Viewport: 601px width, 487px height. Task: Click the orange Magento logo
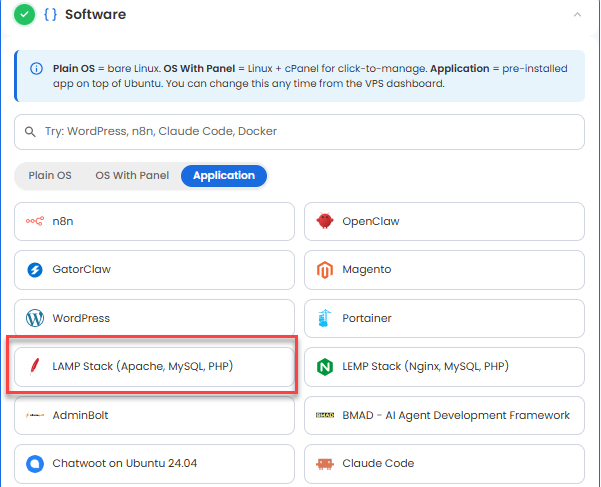coord(325,270)
